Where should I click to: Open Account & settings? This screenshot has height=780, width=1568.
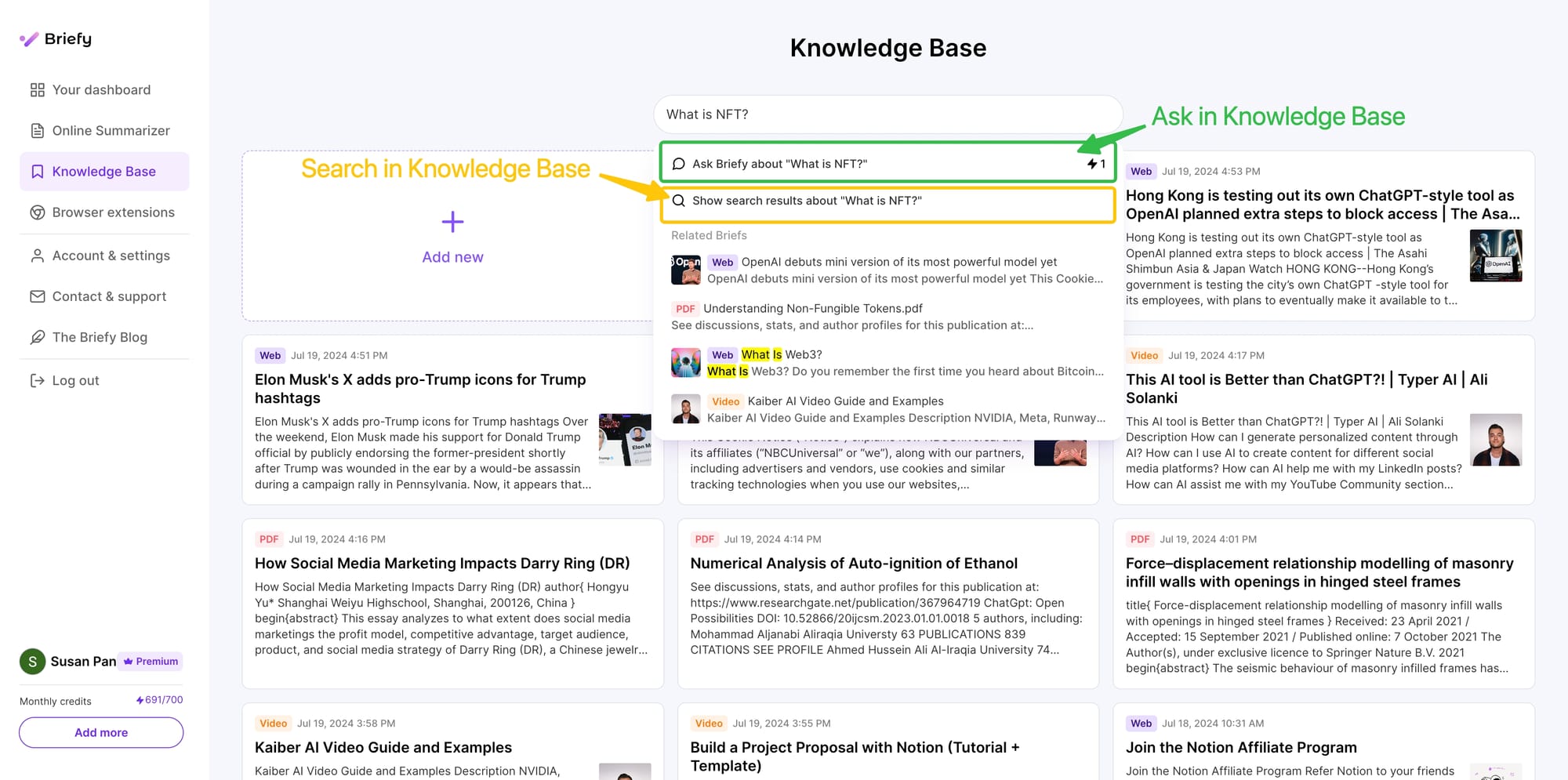click(104, 256)
